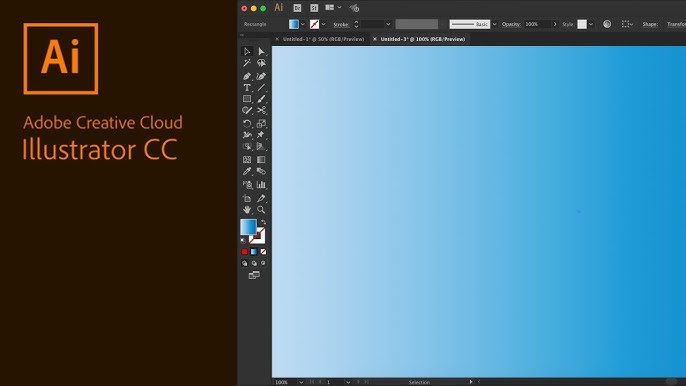This screenshot has height=386, width=686.
Task: Click the Shape label link
Action: tap(650, 24)
